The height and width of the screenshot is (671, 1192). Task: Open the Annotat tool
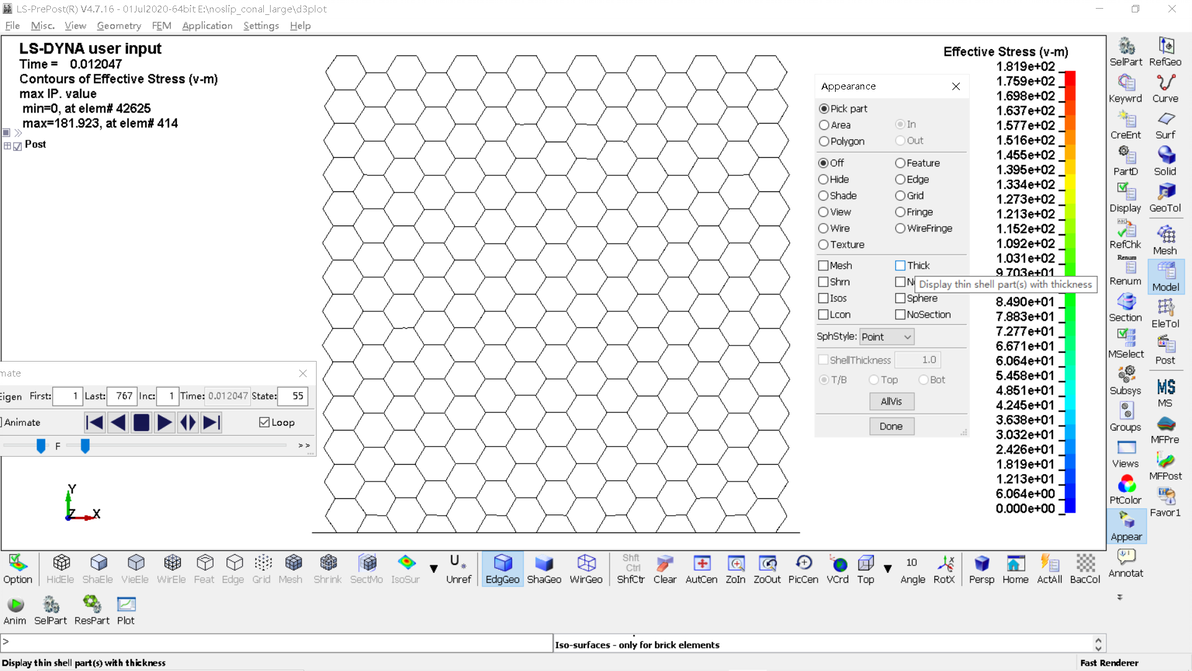click(1126, 563)
